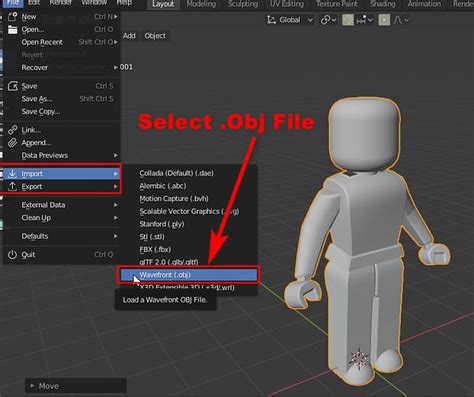Click the Export upload-arrow icon
This screenshot has width=474, height=397.
tap(12, 186)
